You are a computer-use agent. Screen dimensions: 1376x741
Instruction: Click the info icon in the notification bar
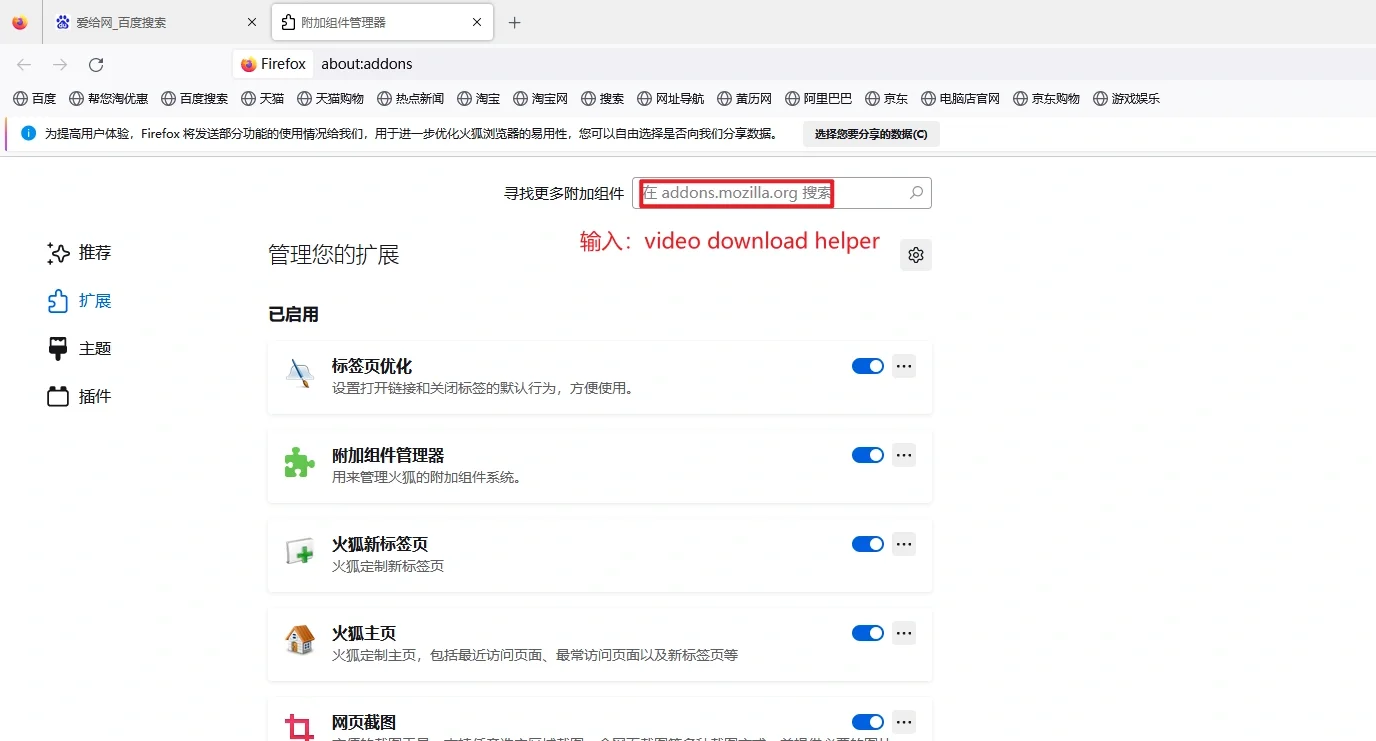click(29, 133)
